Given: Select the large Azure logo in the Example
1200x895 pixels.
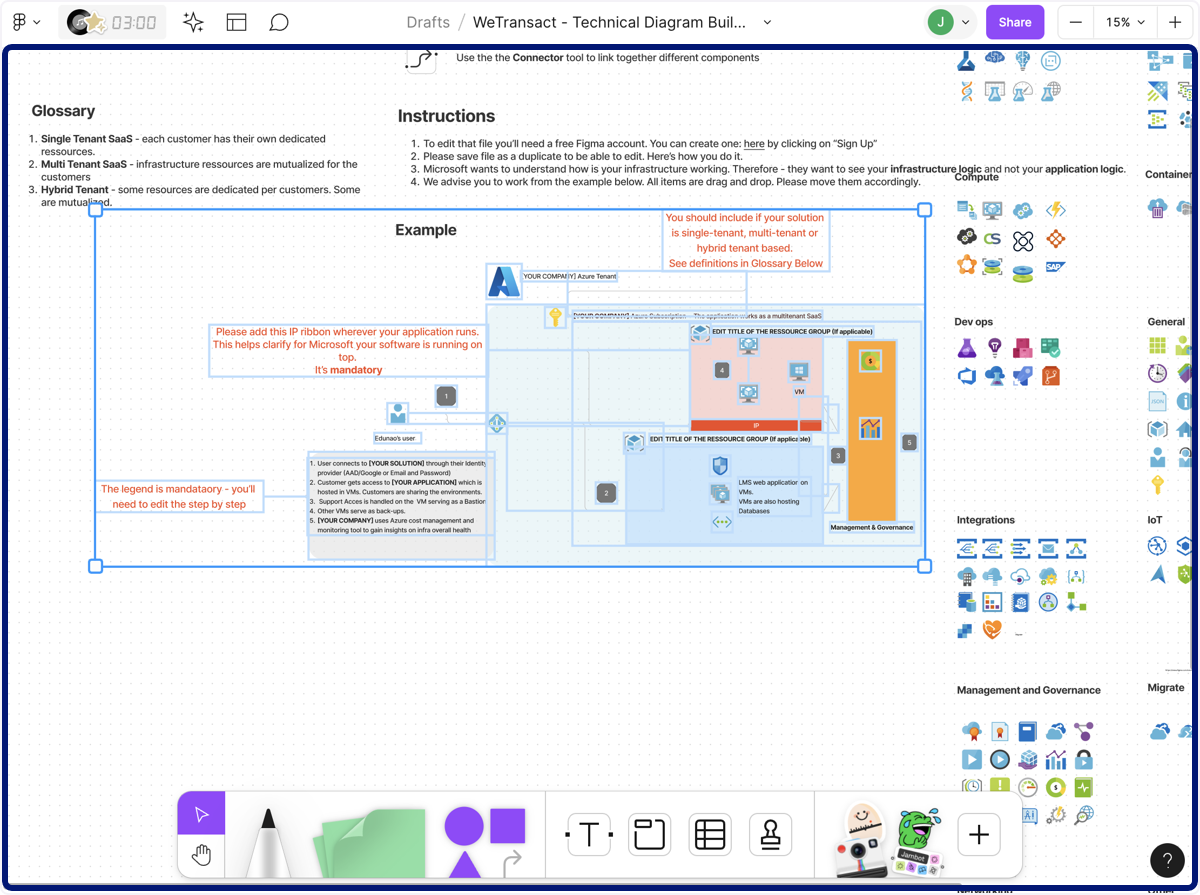Looking at the screenshot, I should pyautogui.click(x=504, y=281).
